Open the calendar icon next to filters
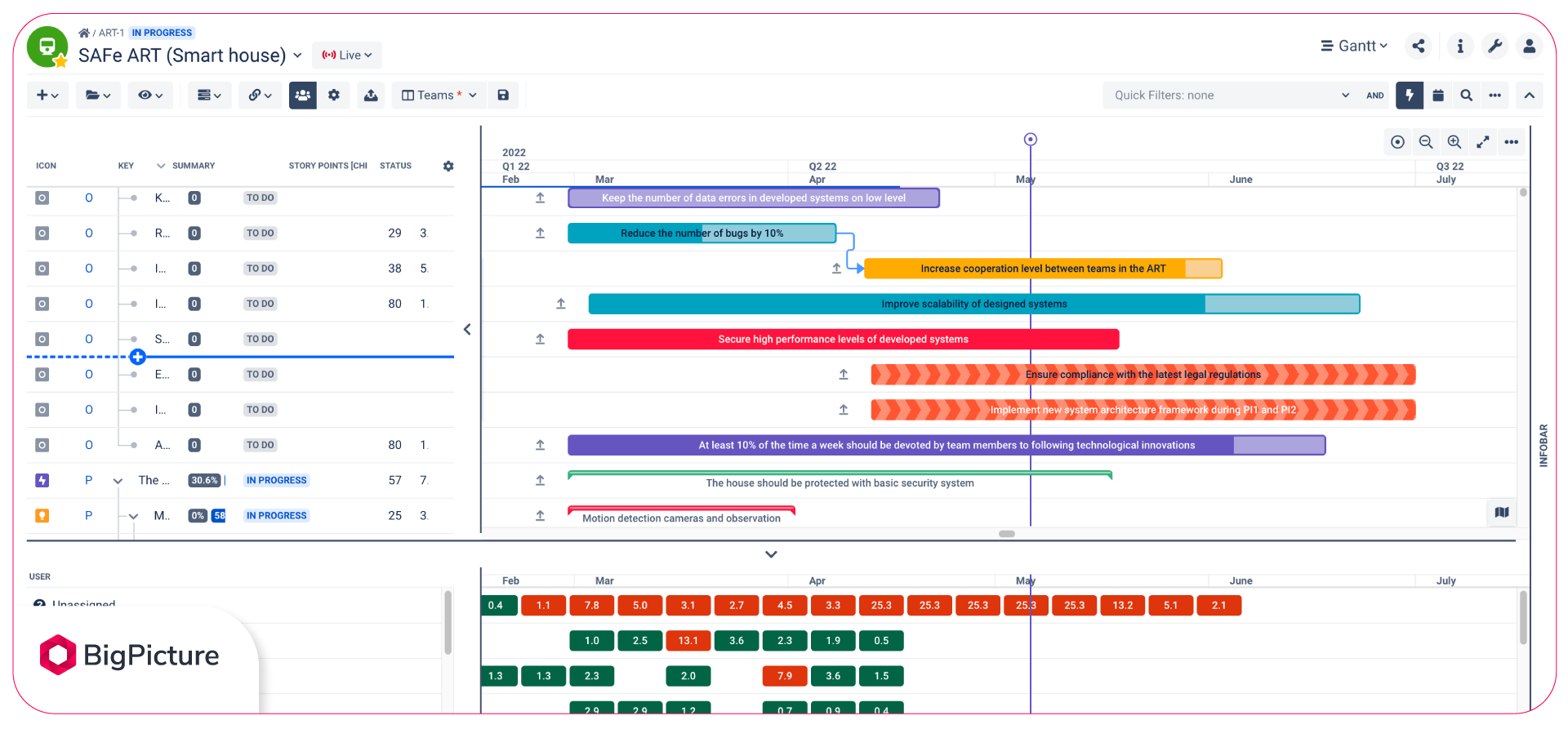The height and width of the screenshot is (729, 1568). (1438, 96)
